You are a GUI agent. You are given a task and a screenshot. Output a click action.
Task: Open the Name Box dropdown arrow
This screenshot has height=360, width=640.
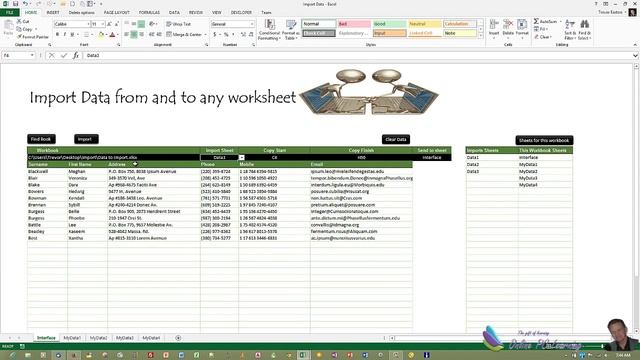[32, 55]
